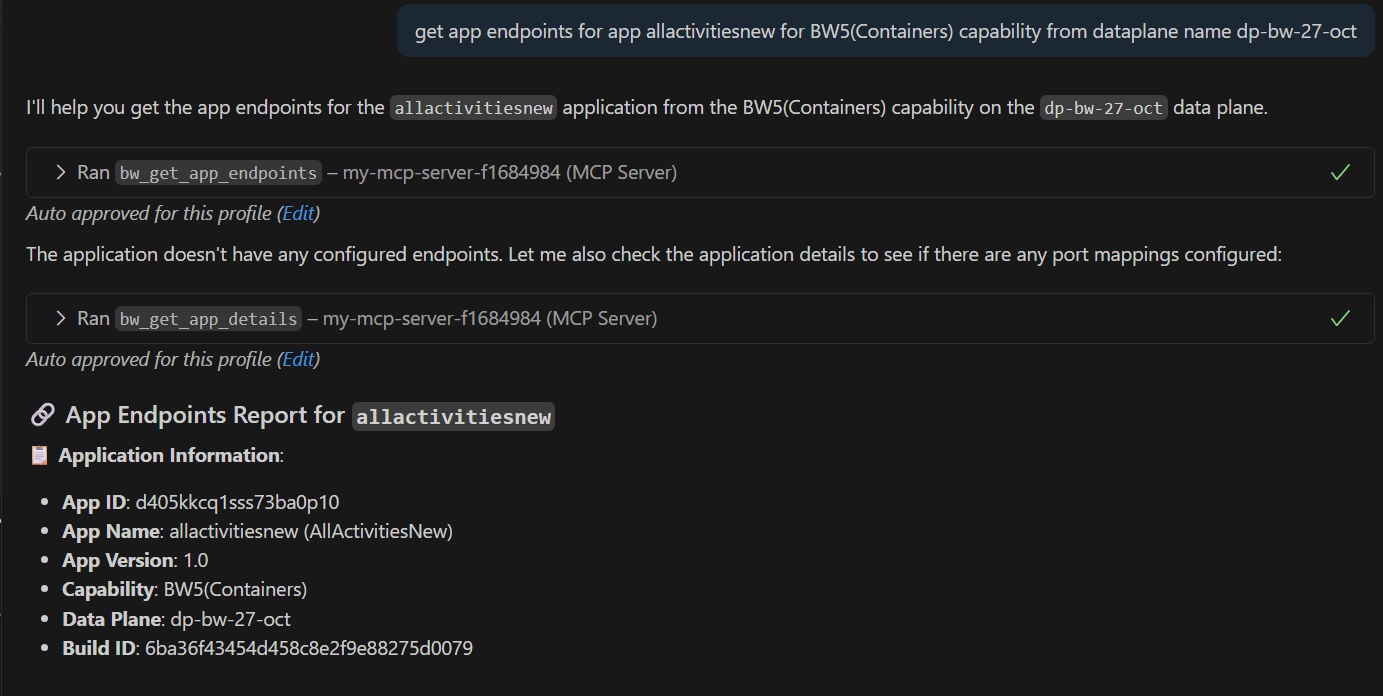Image resolution: width=1383 pixels, height=696 pixels.
Task: Click clipboard icon next to Application Information
Action: [39, 456]
